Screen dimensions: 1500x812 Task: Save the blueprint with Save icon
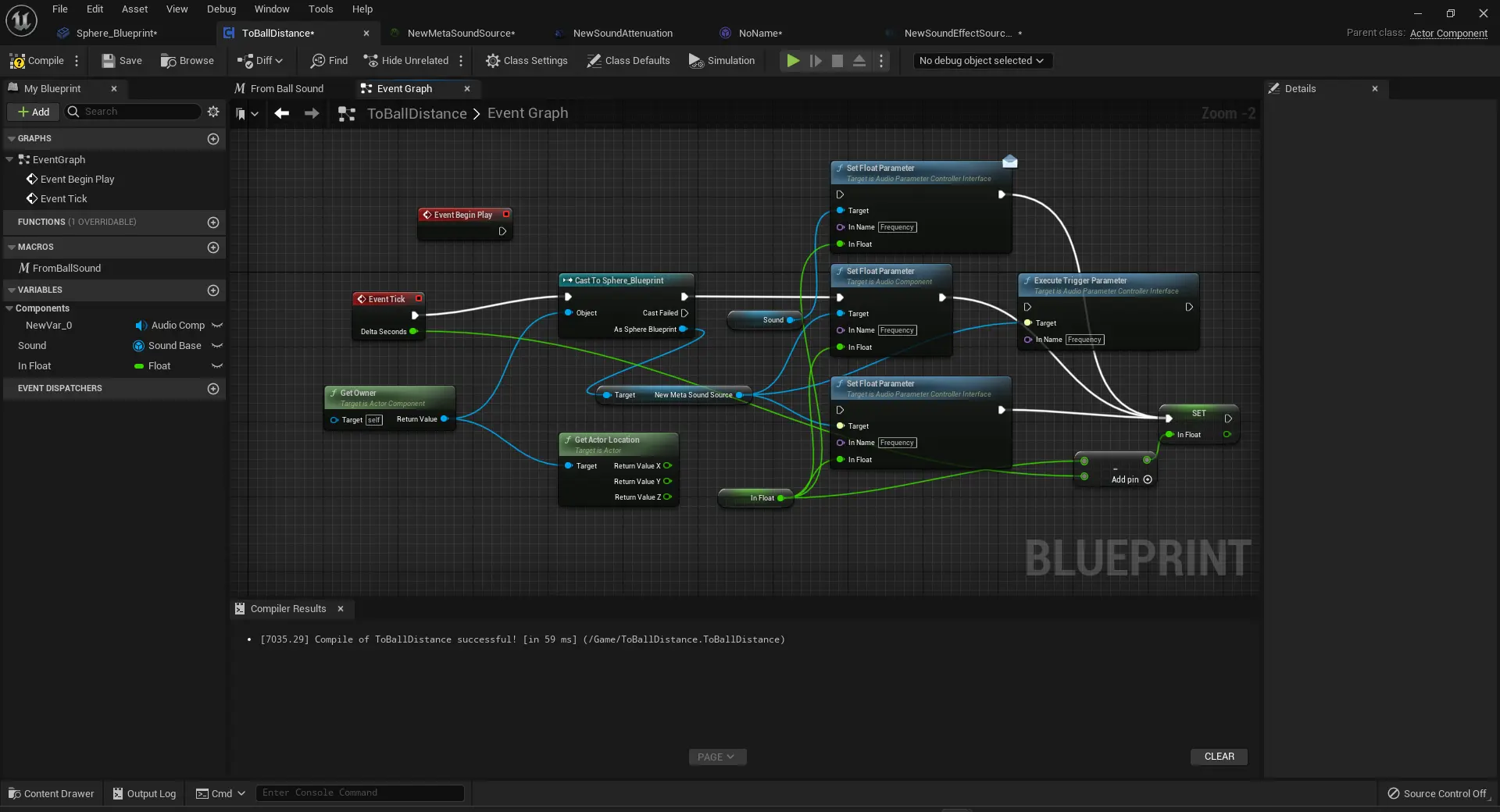(109, 61)
